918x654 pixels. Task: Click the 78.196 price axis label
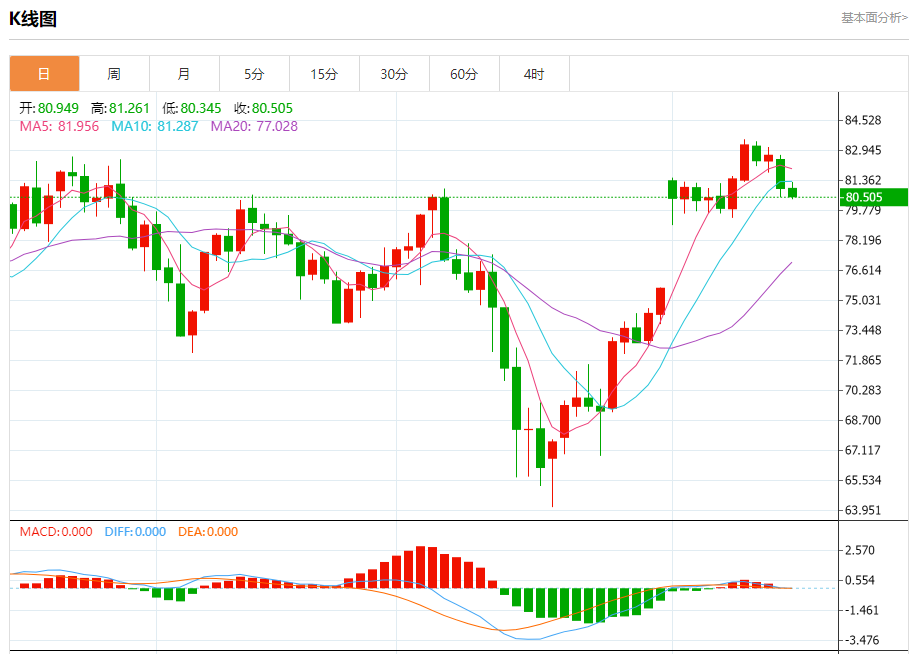pyautogui.click(x=862, y=240)
